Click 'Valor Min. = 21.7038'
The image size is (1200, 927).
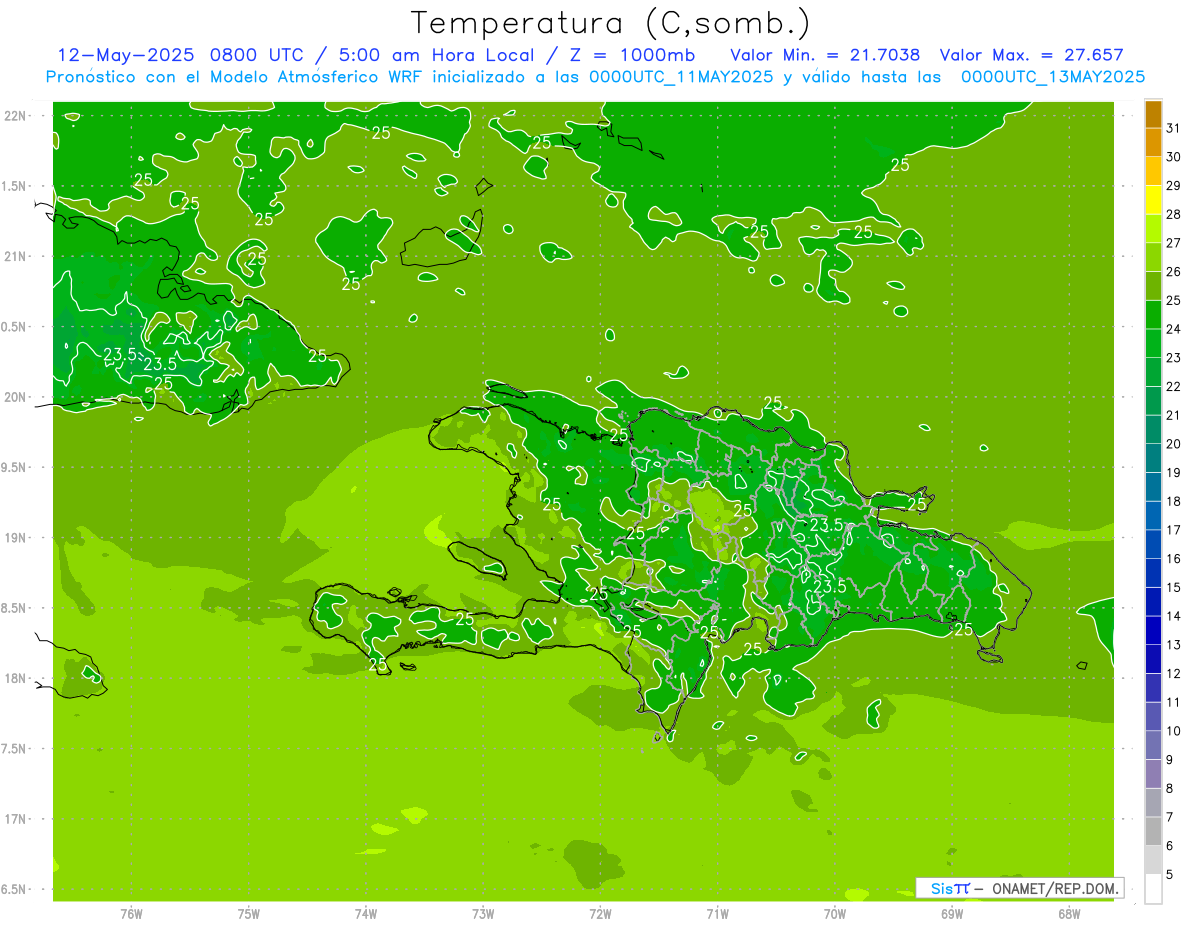(825, 55)
